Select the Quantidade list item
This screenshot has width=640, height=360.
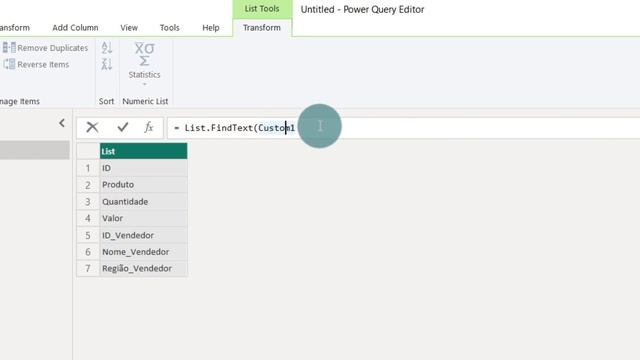pyautogui.click(x=144, y=202)
